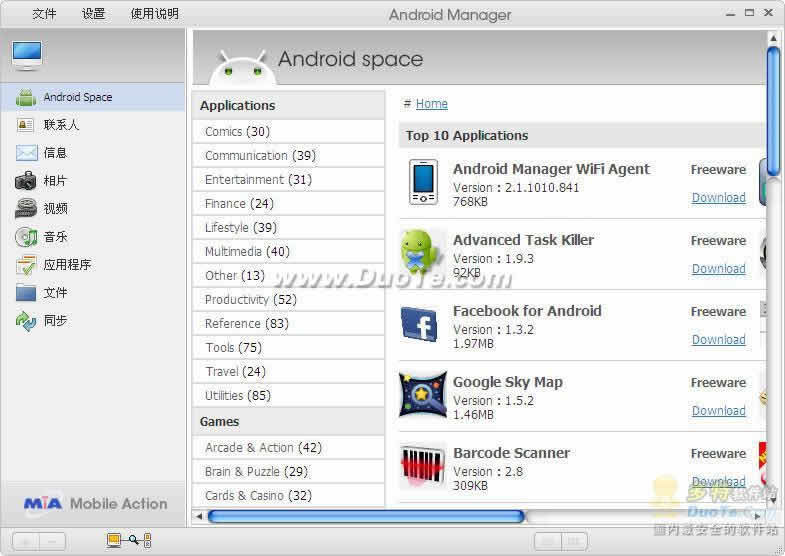
Task: Open the Arcade & Action (42) games category
Action: coord(288,447)
